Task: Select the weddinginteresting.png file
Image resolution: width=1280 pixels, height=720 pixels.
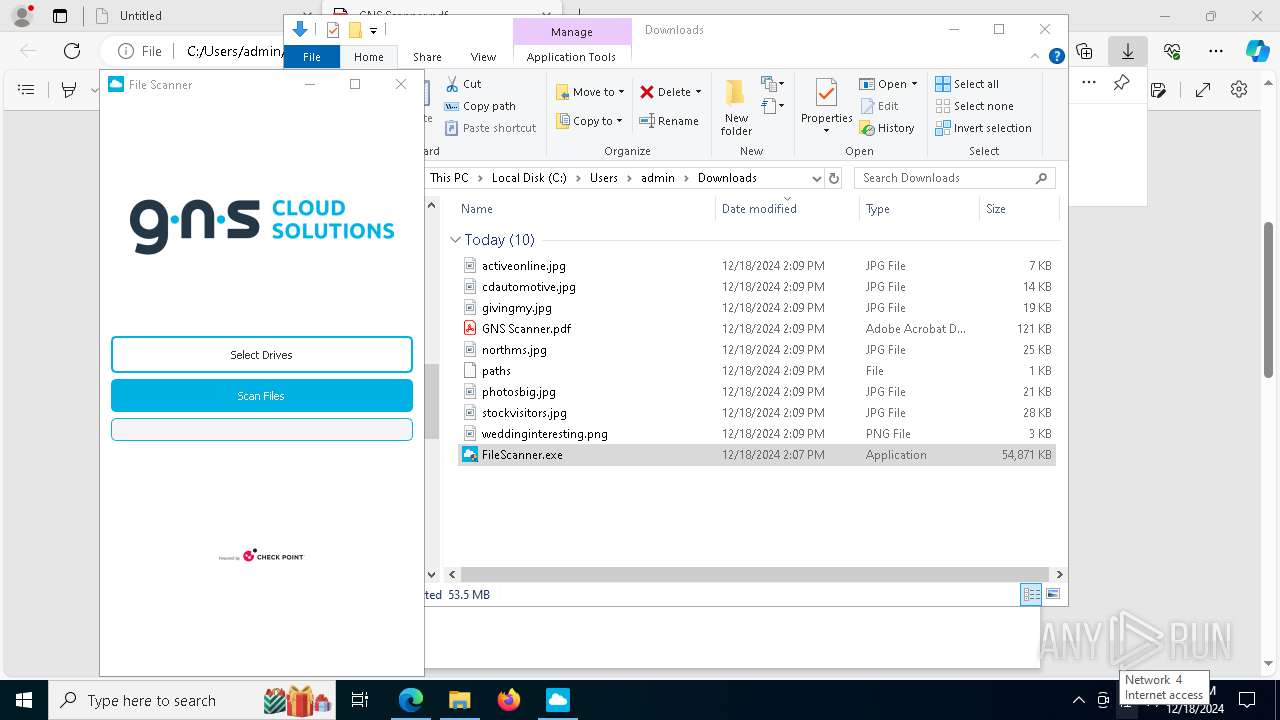Action: [x=757, y=434]
